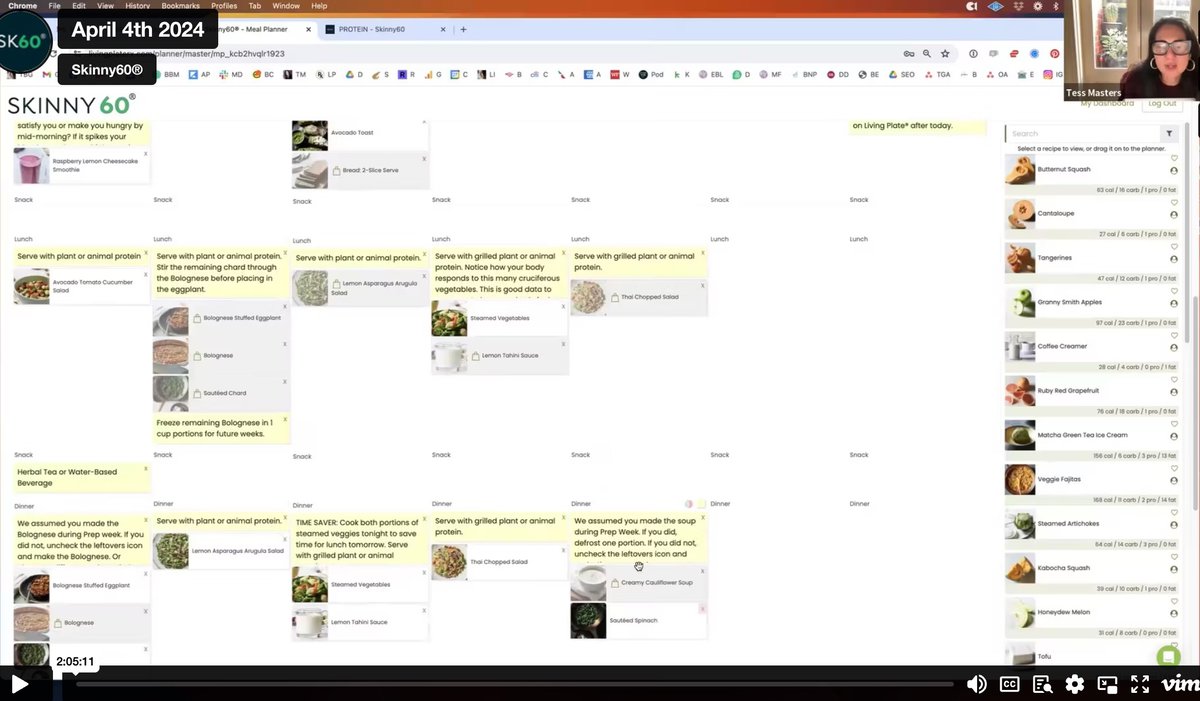Favorite Granny Smith Apples heart
The width and height of the screenshot is (1200, 701).
coord(1174,291)
